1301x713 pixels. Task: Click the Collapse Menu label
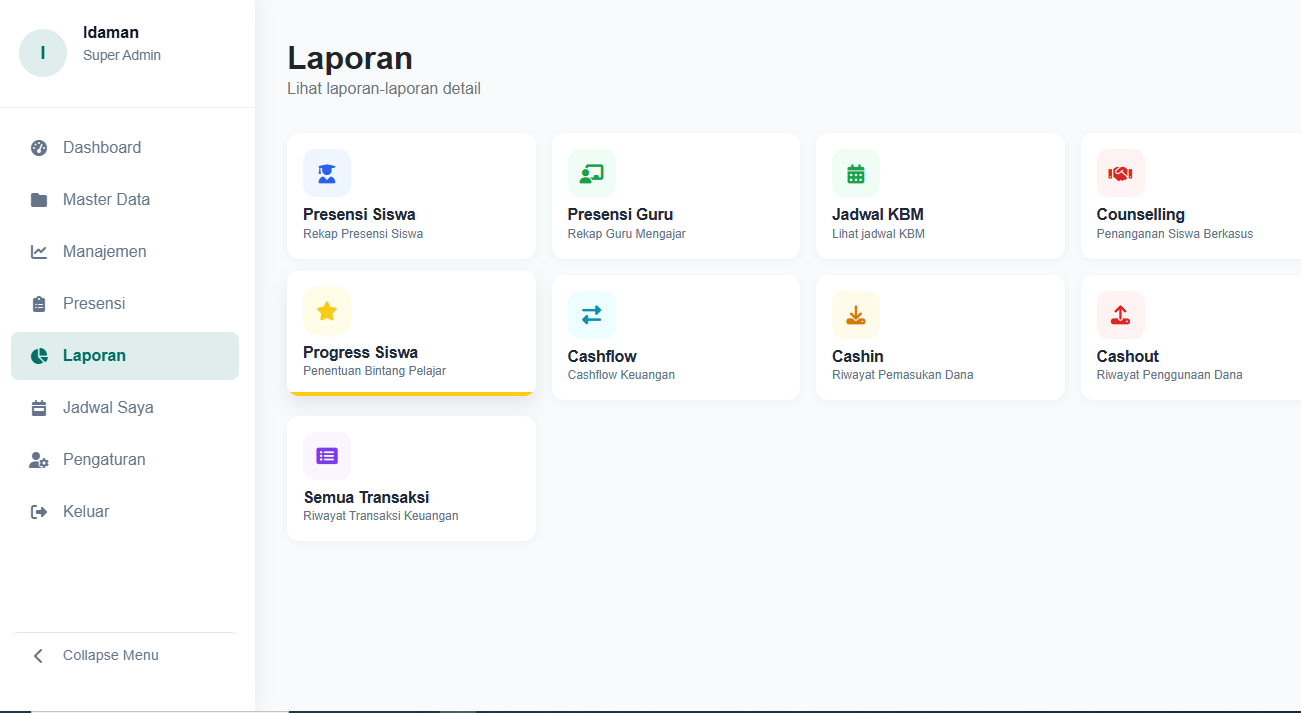click(111, 656)
